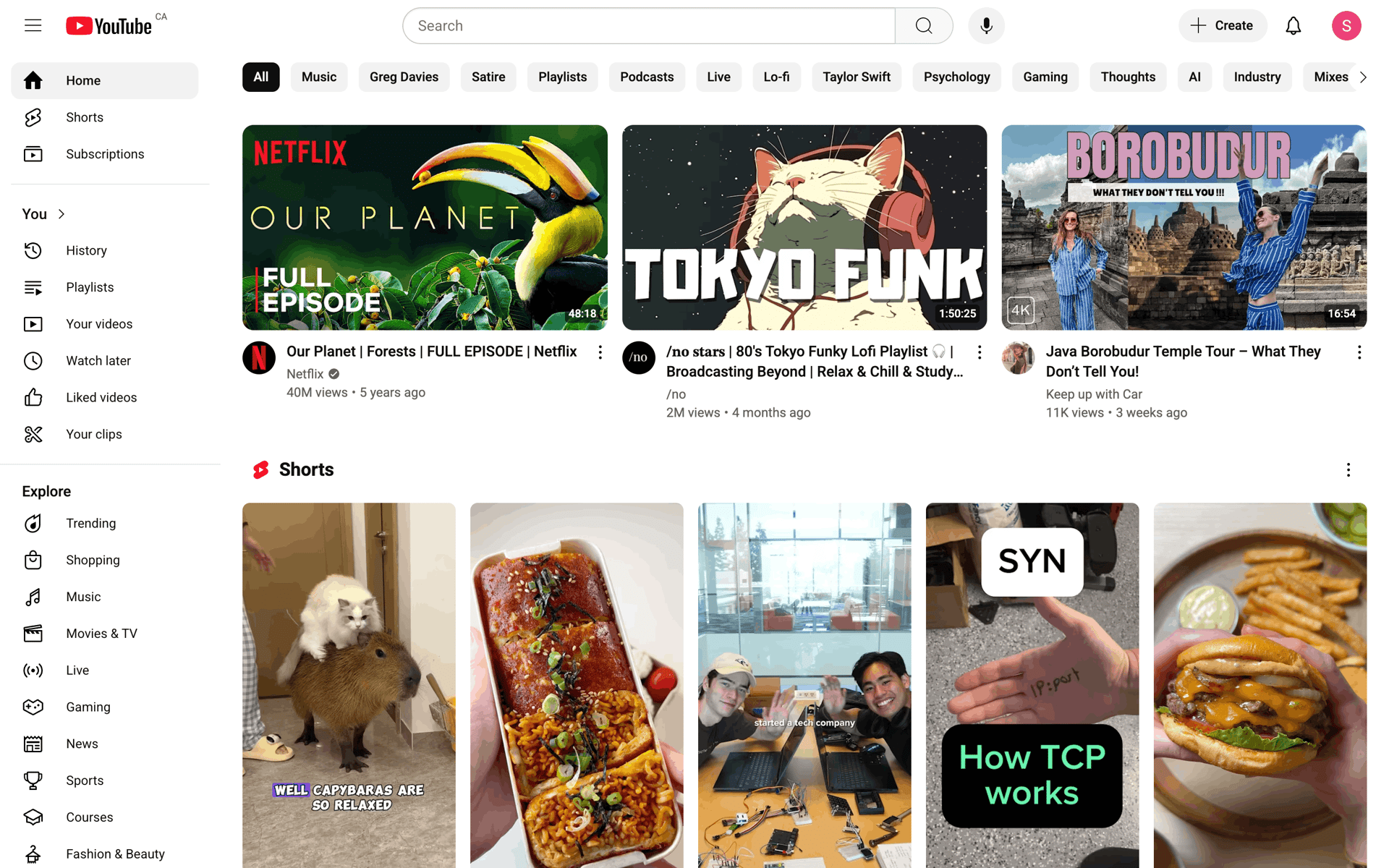The height and width of the screenshot is (868, 1389).
Task: Open the burger and fries Short
Action: [1260, 686]
